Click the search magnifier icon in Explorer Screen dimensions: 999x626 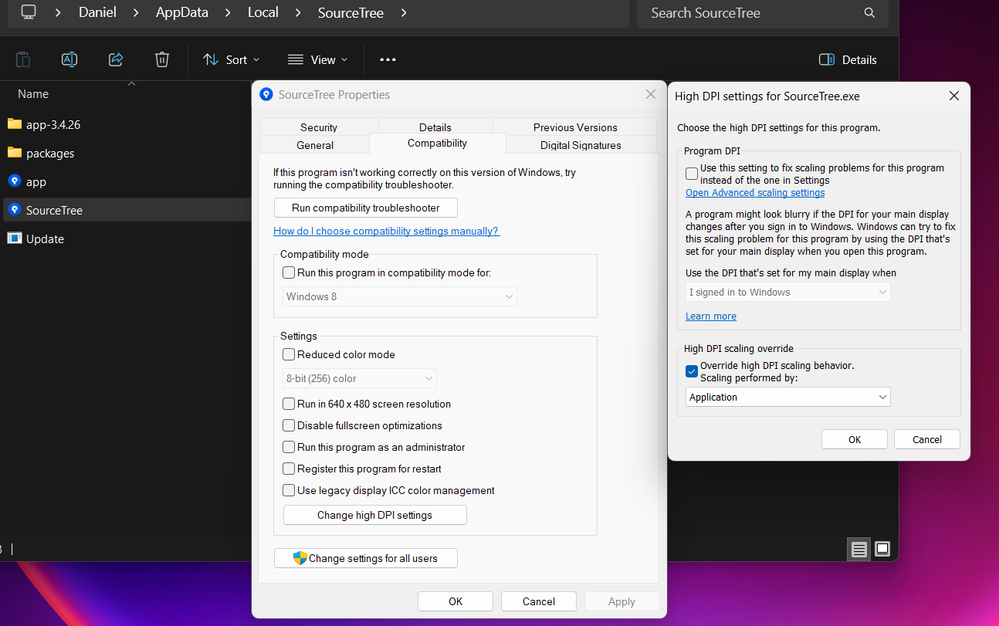869,13
